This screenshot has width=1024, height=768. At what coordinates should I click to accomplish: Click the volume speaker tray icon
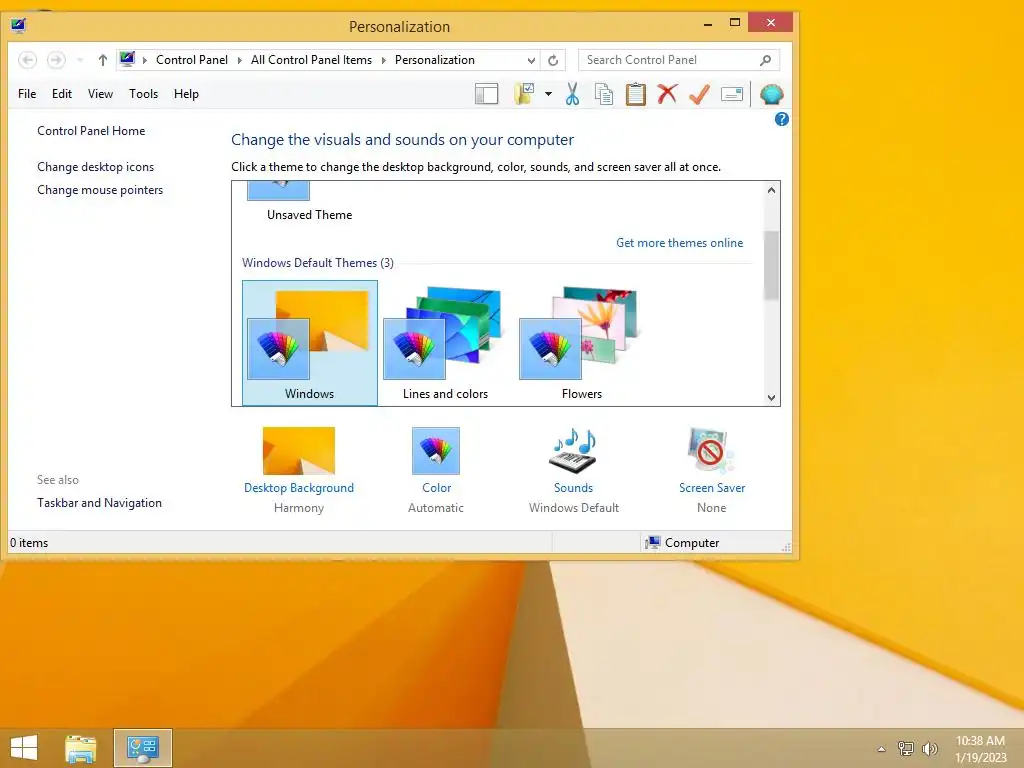(x=930, y=748)
